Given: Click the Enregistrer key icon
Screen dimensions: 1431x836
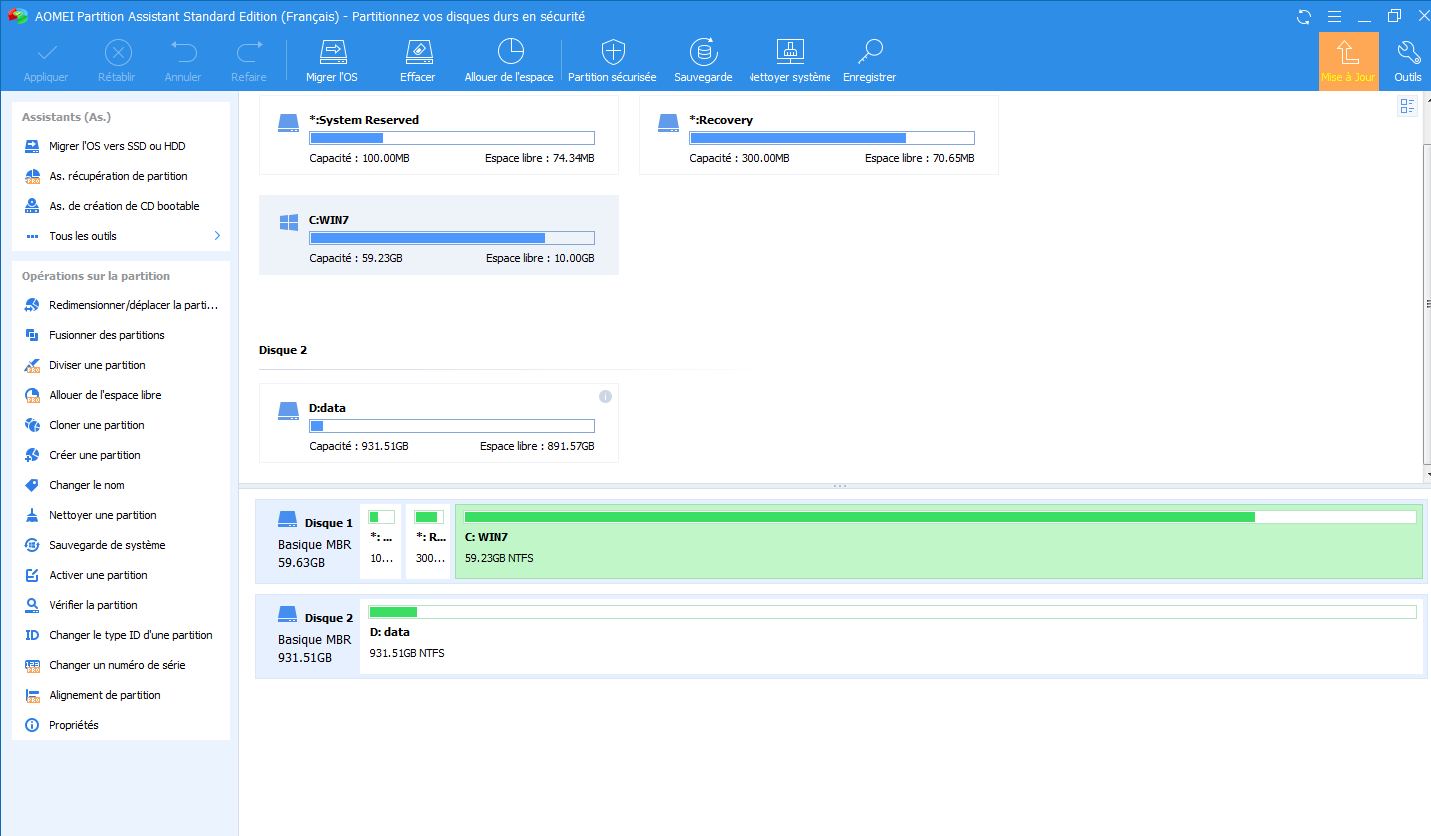Looking at the screenshot, I should [870, 53].
